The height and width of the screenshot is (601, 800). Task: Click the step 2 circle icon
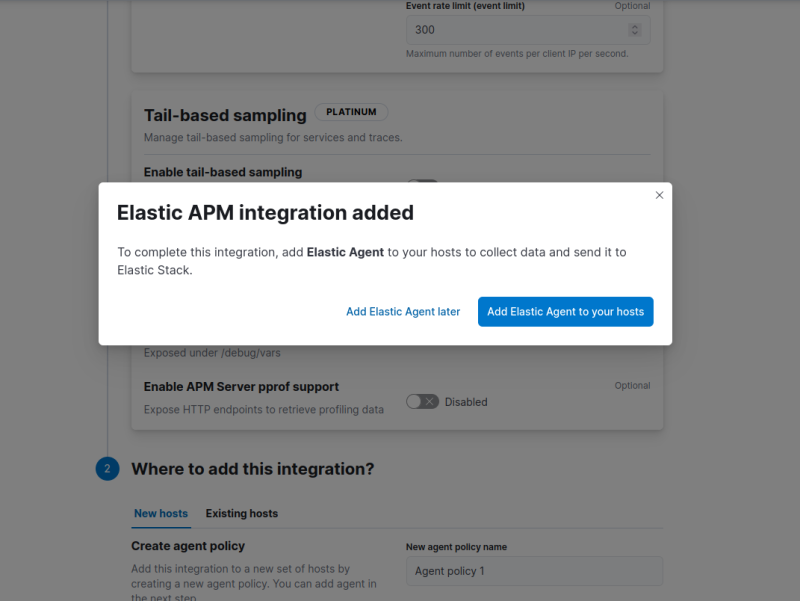point(108,469)
